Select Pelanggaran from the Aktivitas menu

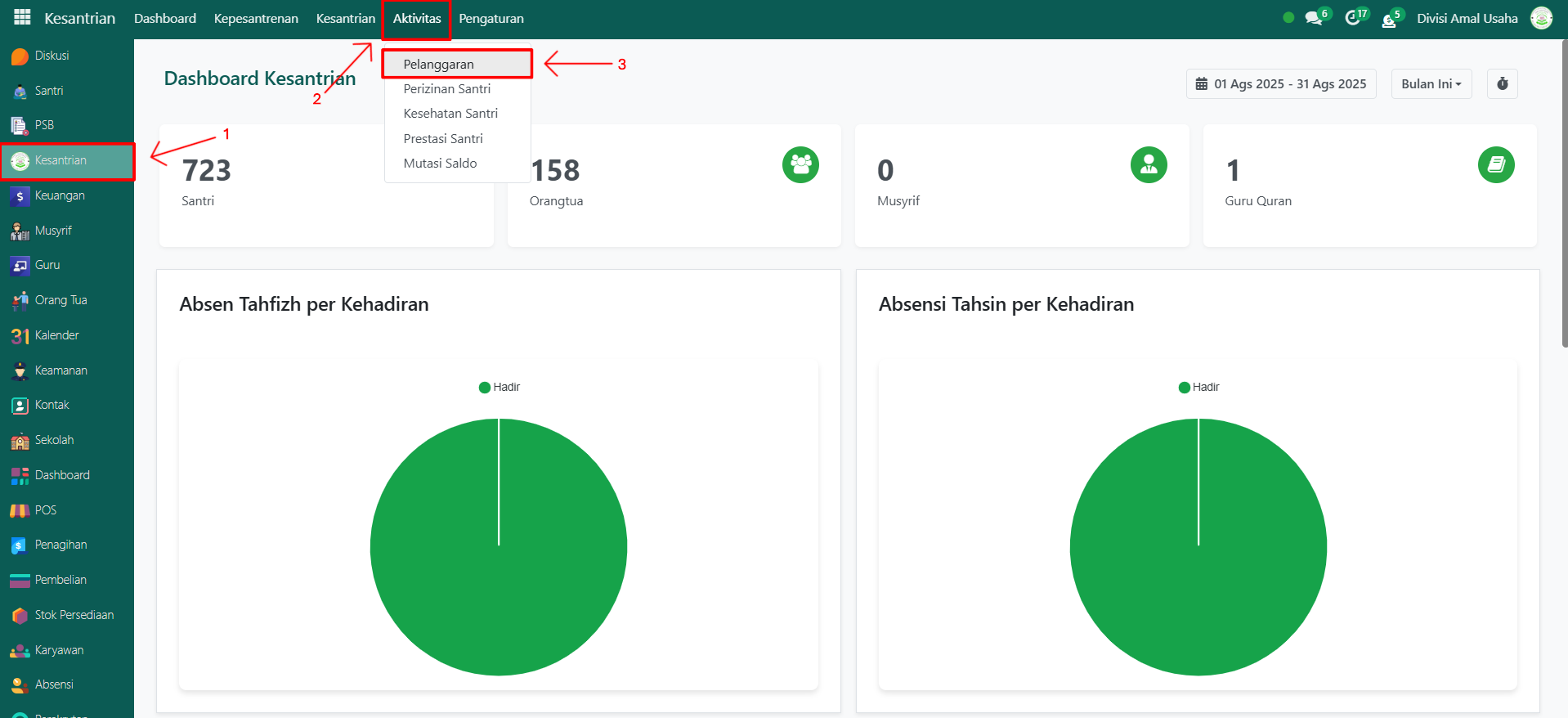(438, 64)
